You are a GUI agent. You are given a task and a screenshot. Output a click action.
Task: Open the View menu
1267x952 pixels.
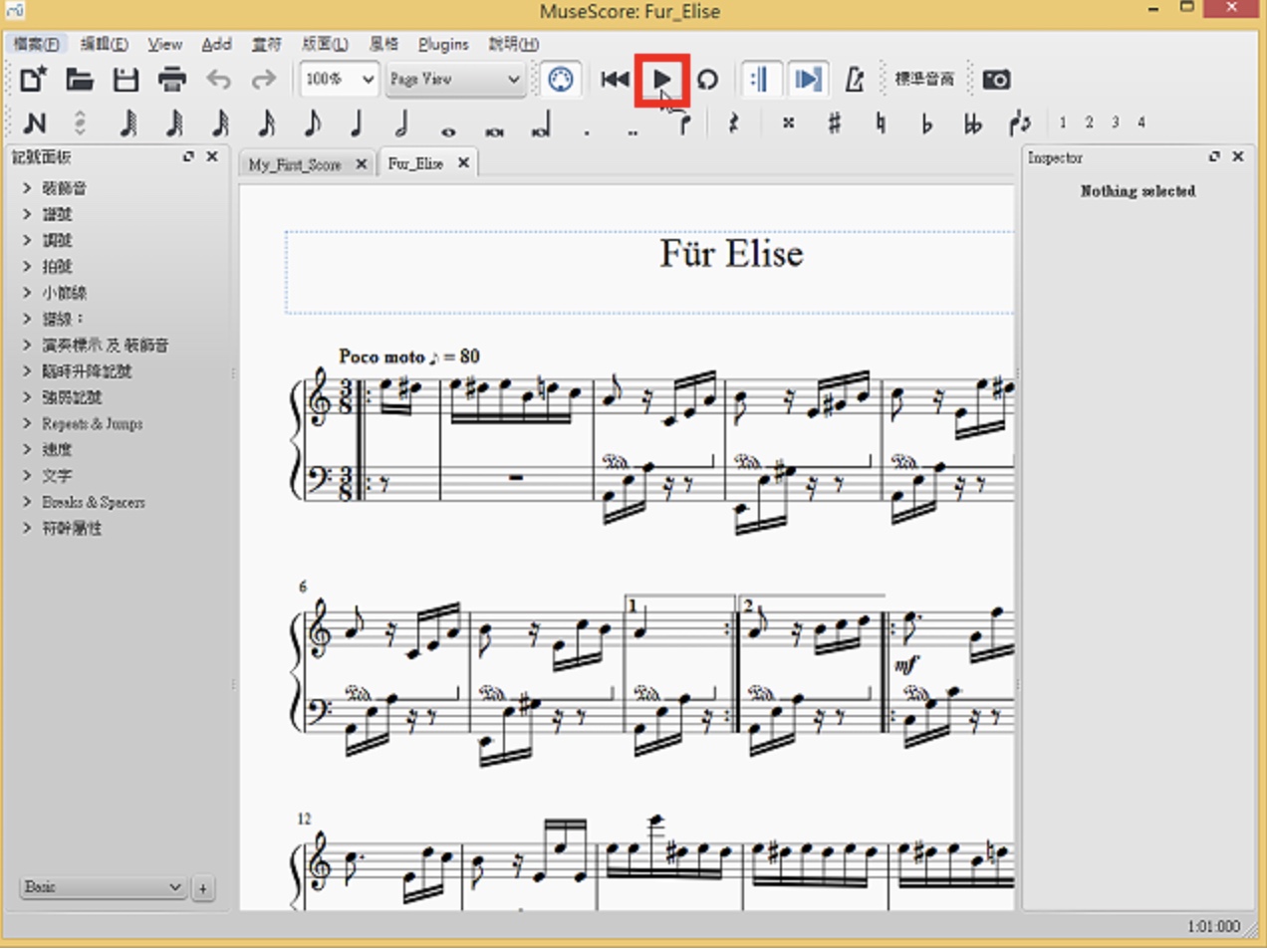(165, 44)
